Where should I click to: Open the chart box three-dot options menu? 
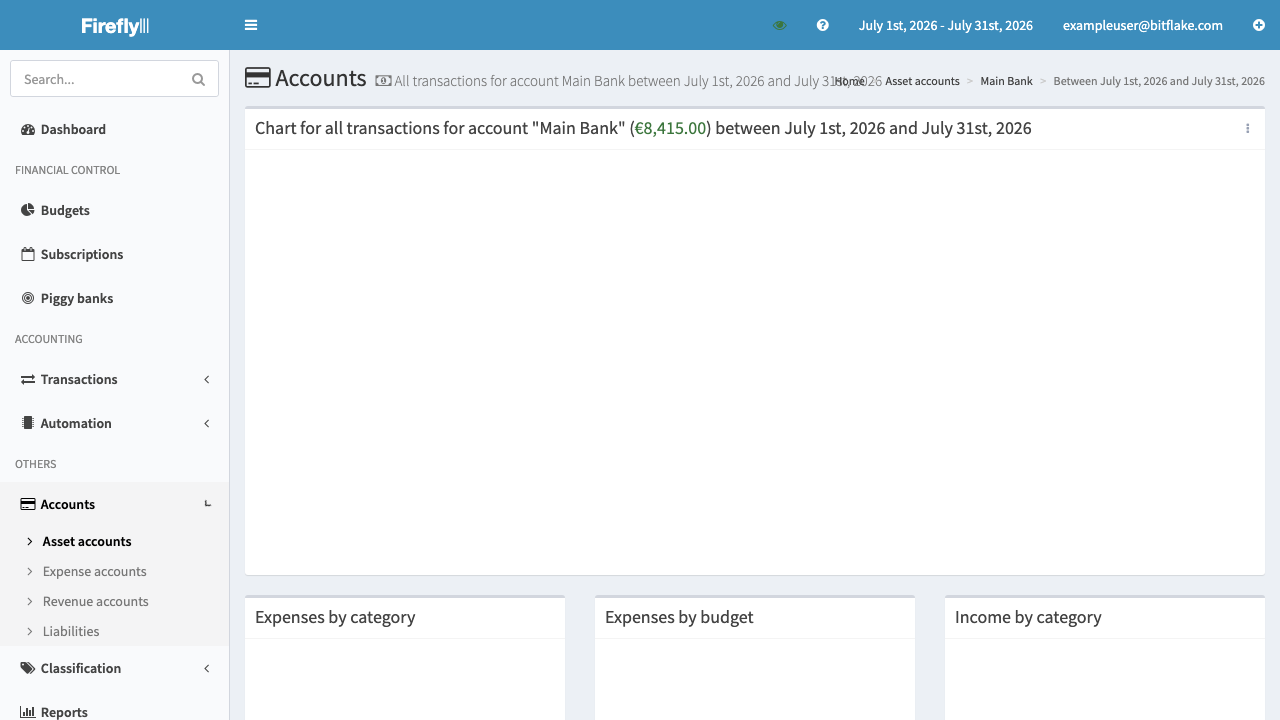(x=1247, y=128)
